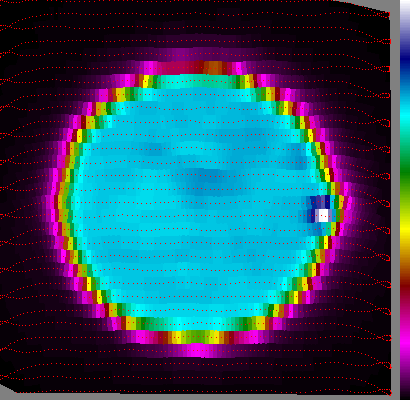Select the white top of the color scale
The image size is (410, 400).
coord(405,7)
